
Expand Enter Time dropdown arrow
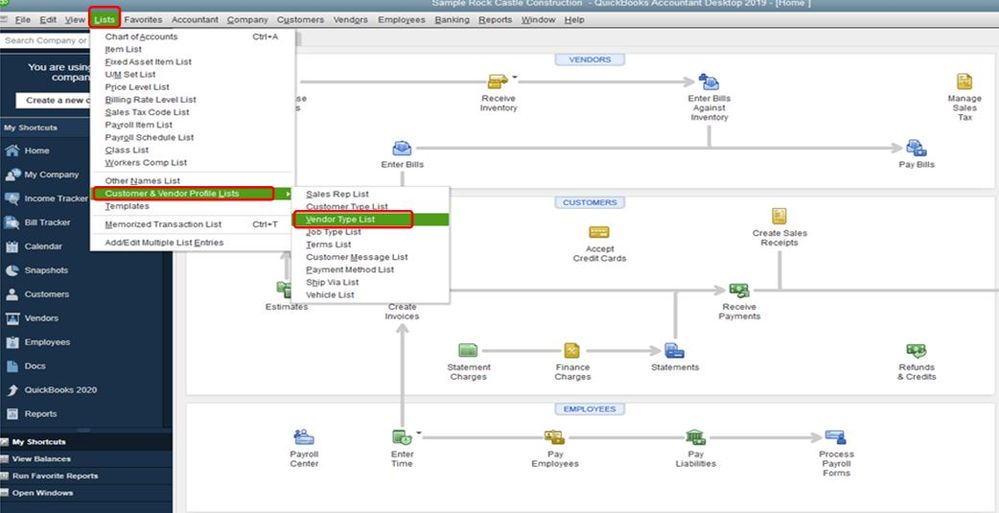coord(419,433)
